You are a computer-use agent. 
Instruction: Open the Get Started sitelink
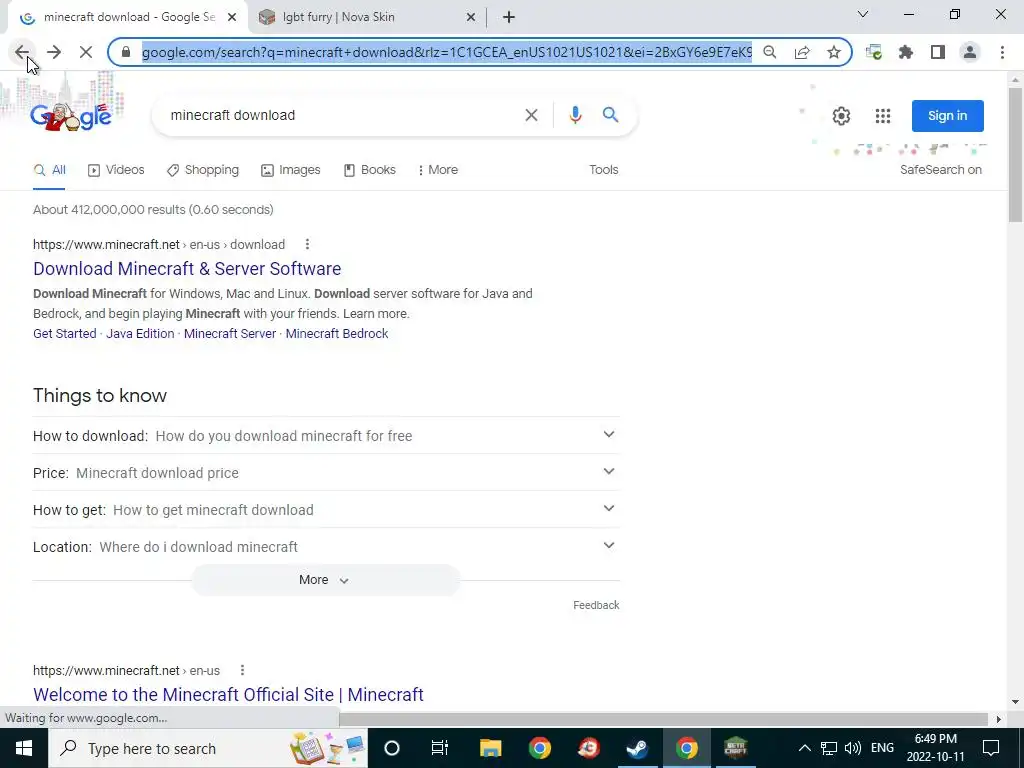pyautogui.click(x=65, y=334)
